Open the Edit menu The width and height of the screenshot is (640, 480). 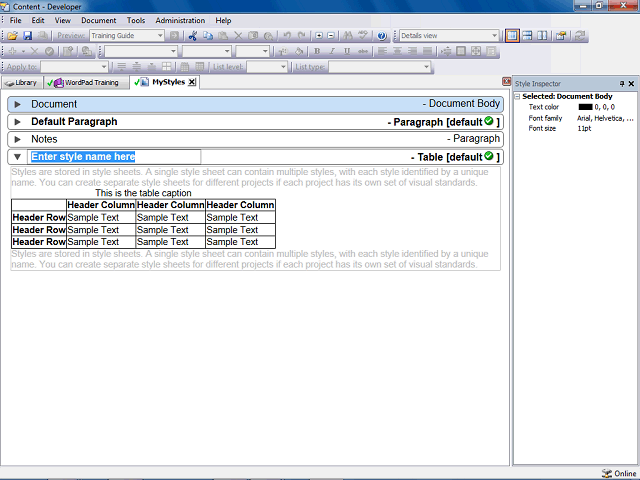point(38,20)
